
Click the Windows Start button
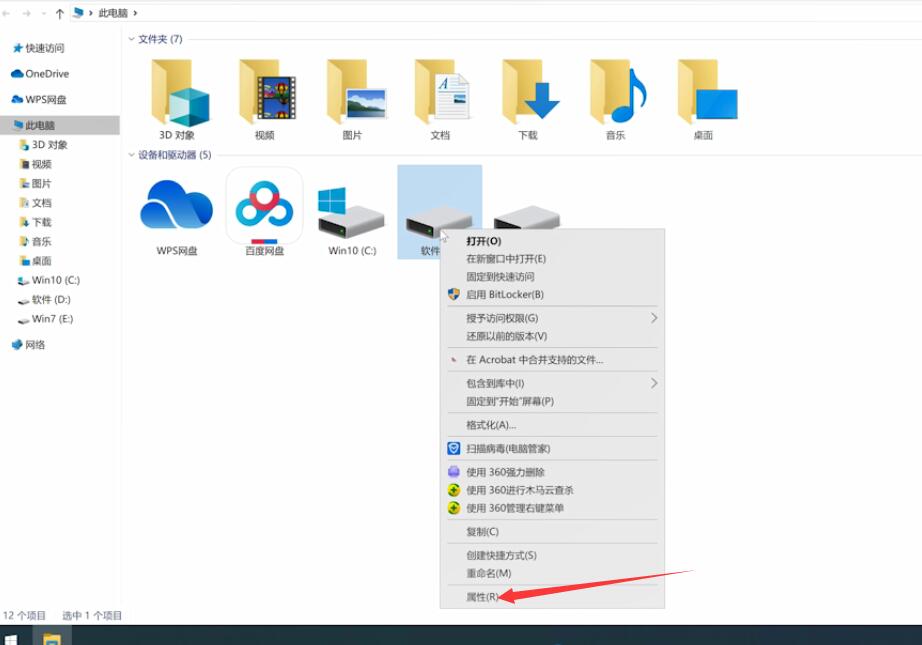[10, 639]
